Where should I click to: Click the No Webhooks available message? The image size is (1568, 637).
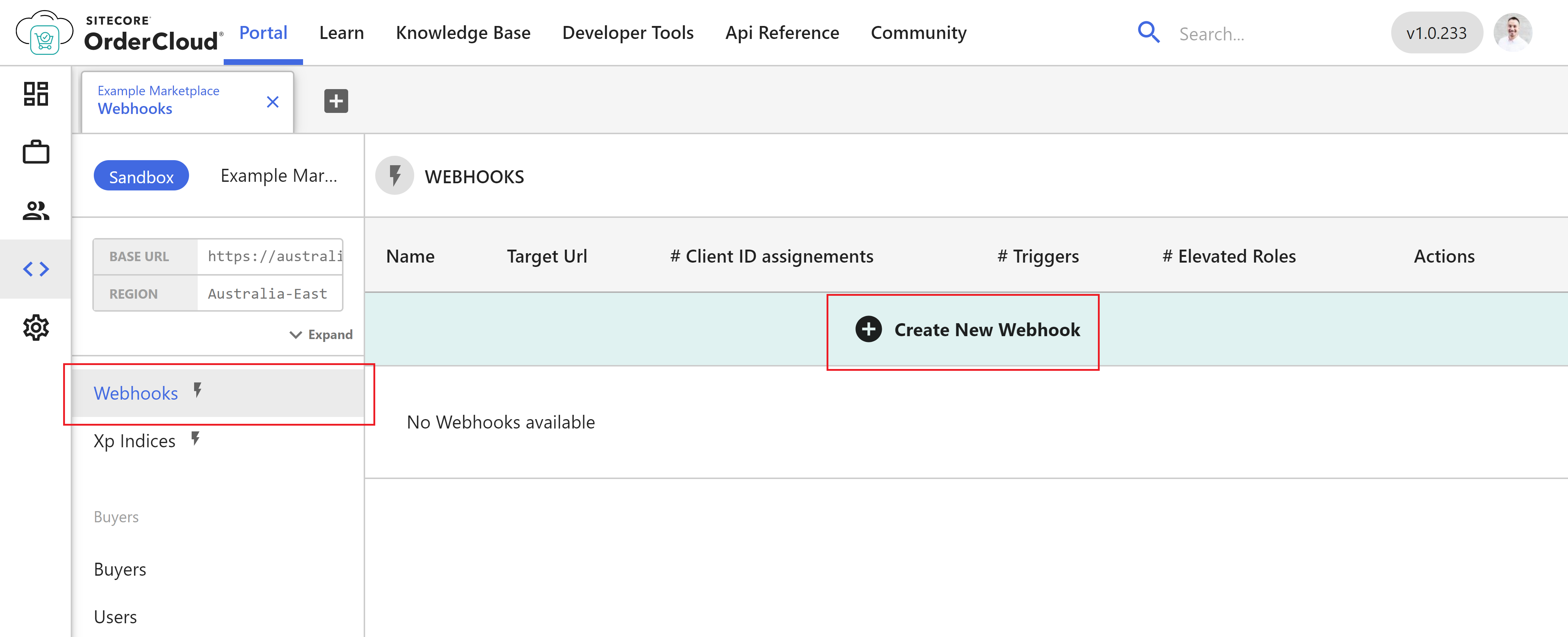tap(500, 422)
